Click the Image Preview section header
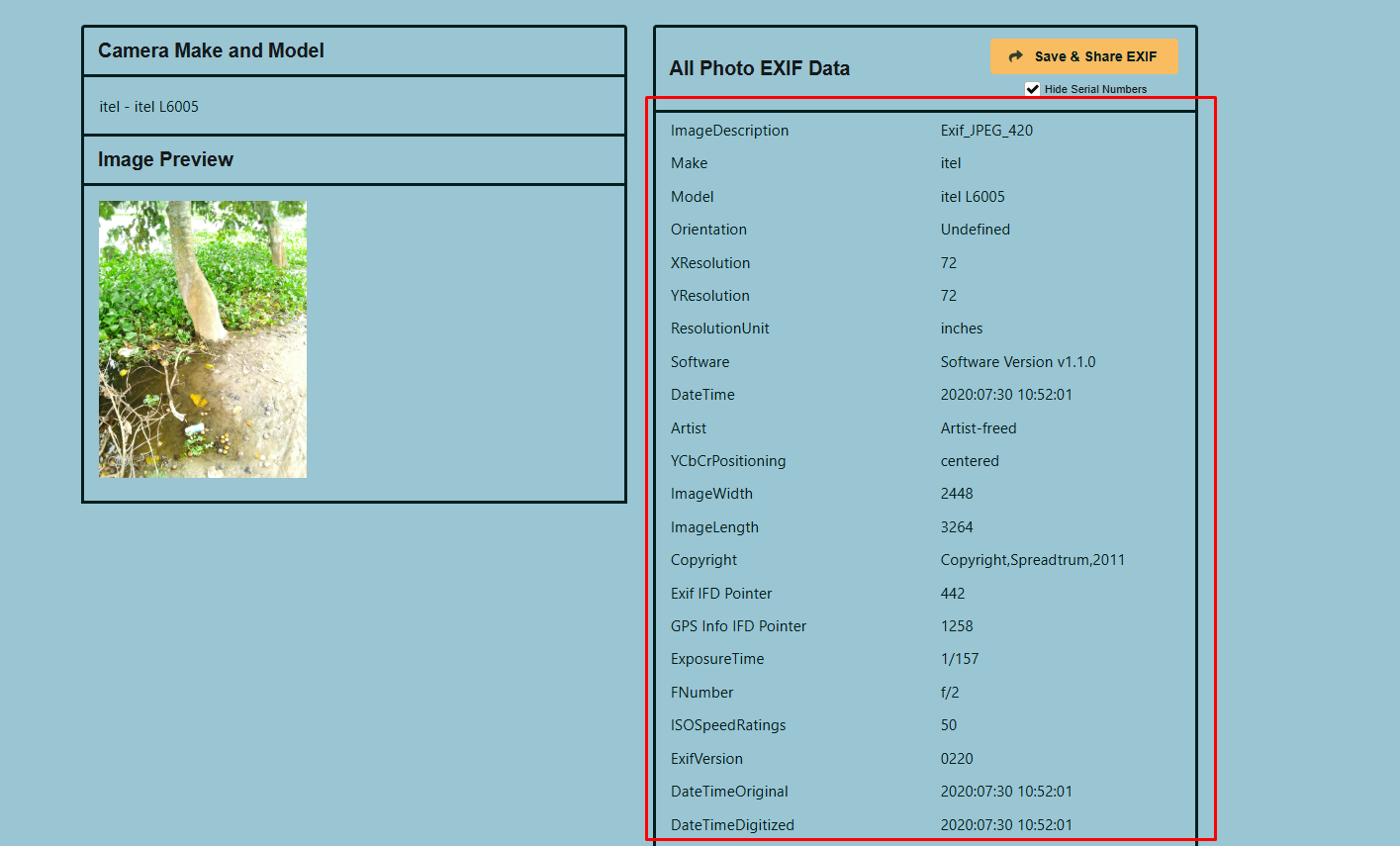The image size is (1400, 846). 163,159
